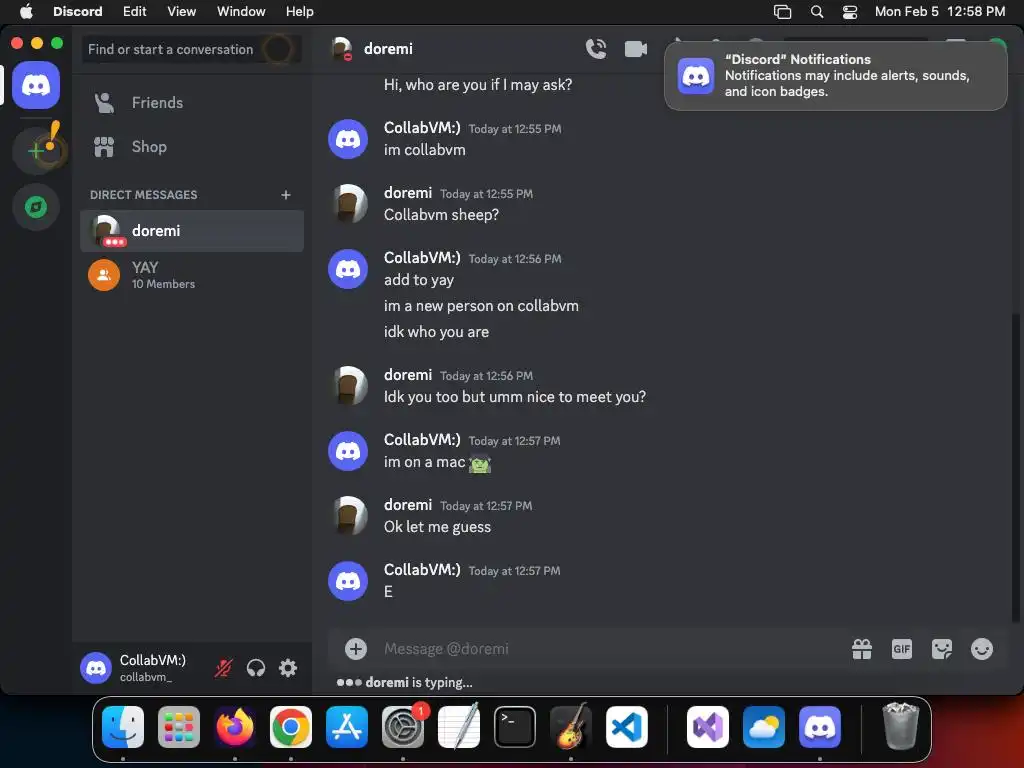
Task: Open the Shop page
Action: [191, 147]
